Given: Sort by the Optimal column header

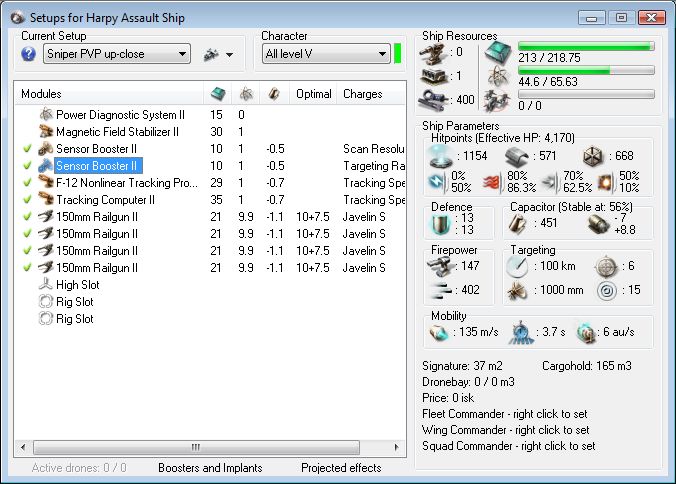Looking at the screenshot, I should point(313,94).
